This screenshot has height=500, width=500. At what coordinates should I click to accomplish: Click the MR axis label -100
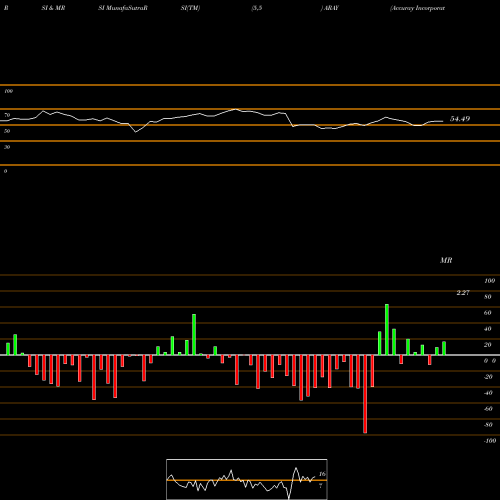pyautogui.click(x=490, y=441)
